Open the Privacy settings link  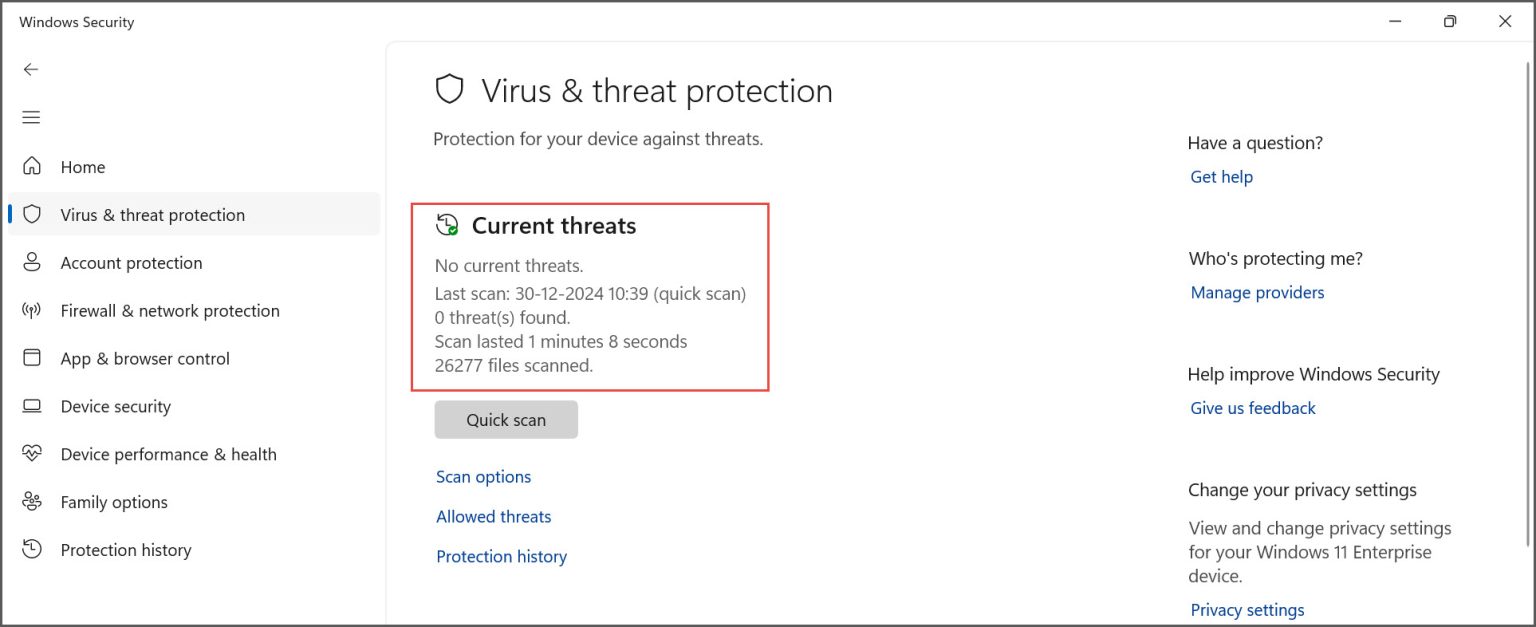click(1247, 610)
